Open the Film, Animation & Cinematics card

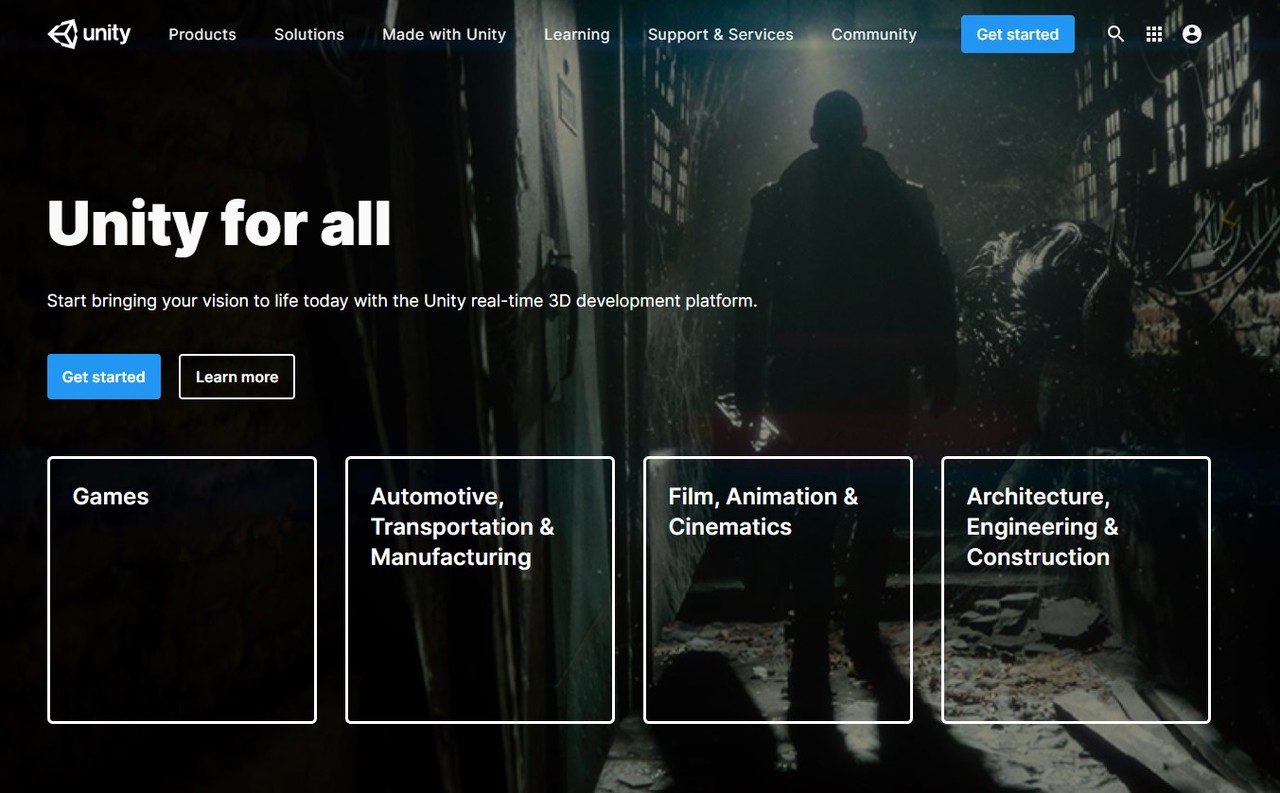778,590
